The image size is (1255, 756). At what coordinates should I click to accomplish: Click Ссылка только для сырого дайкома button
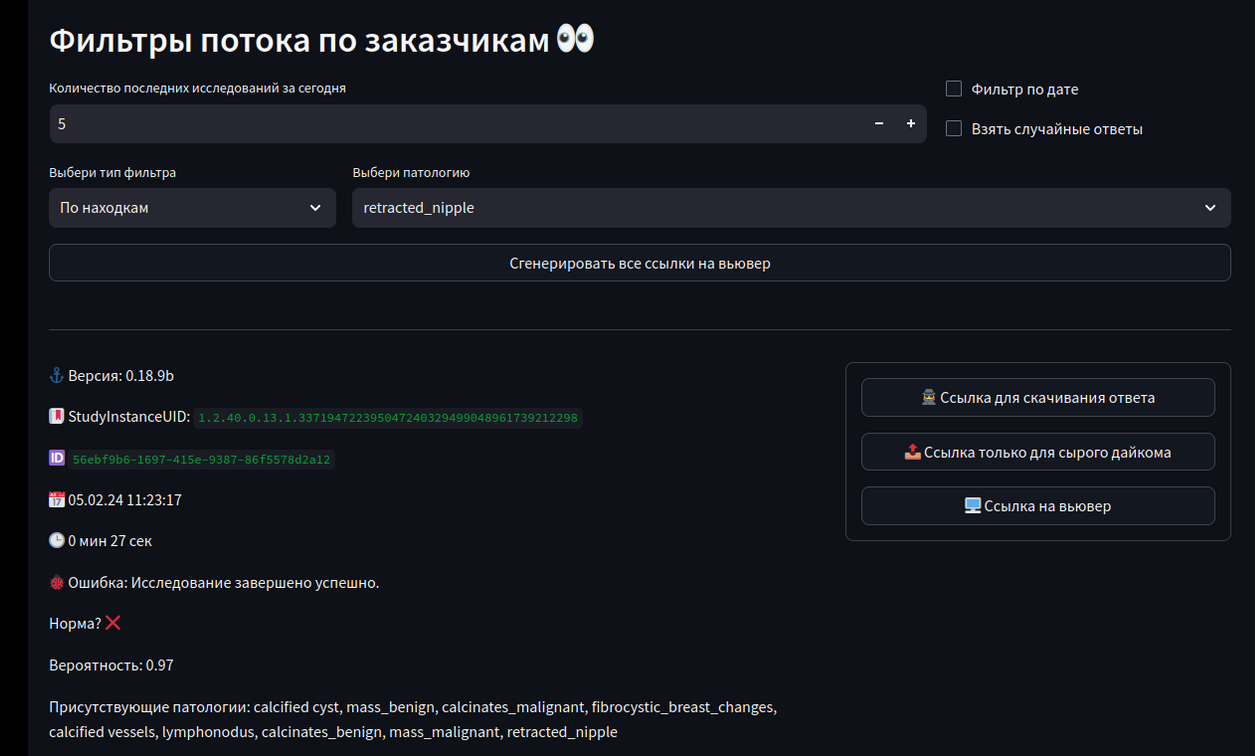pyautogui.click(x=1037, y=452)
